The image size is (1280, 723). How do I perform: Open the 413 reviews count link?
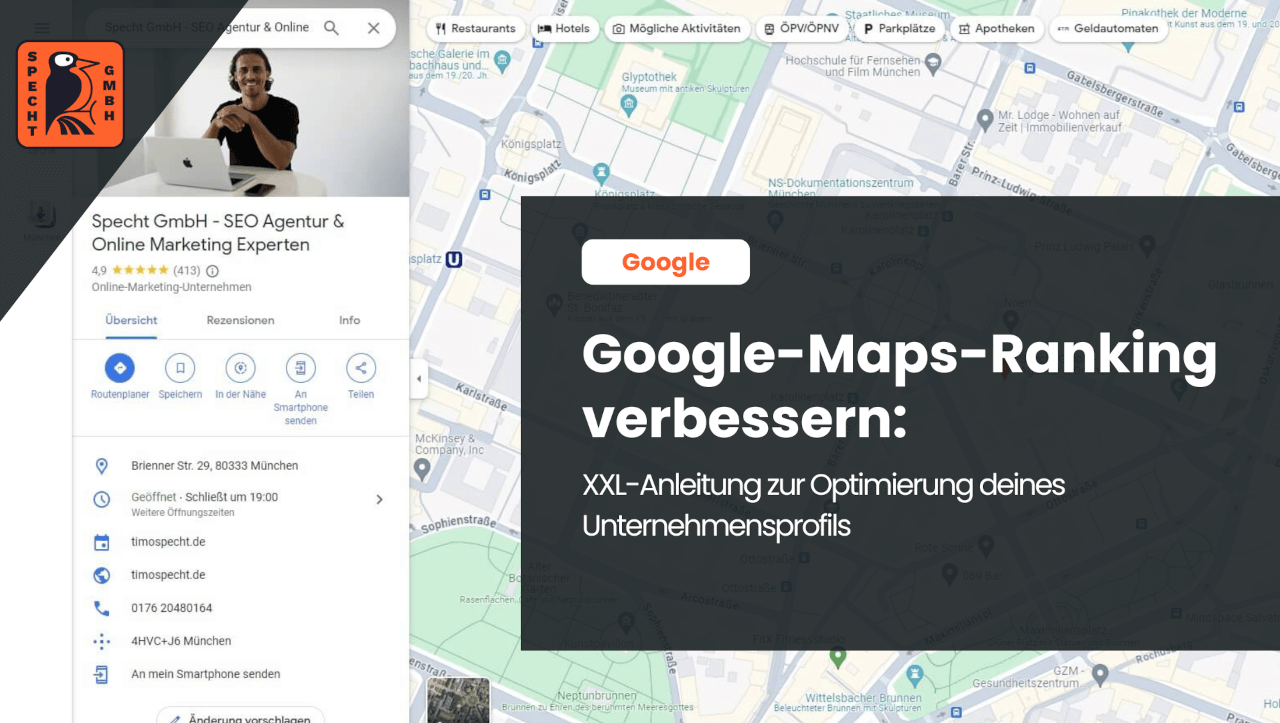[x=187, y=270]
